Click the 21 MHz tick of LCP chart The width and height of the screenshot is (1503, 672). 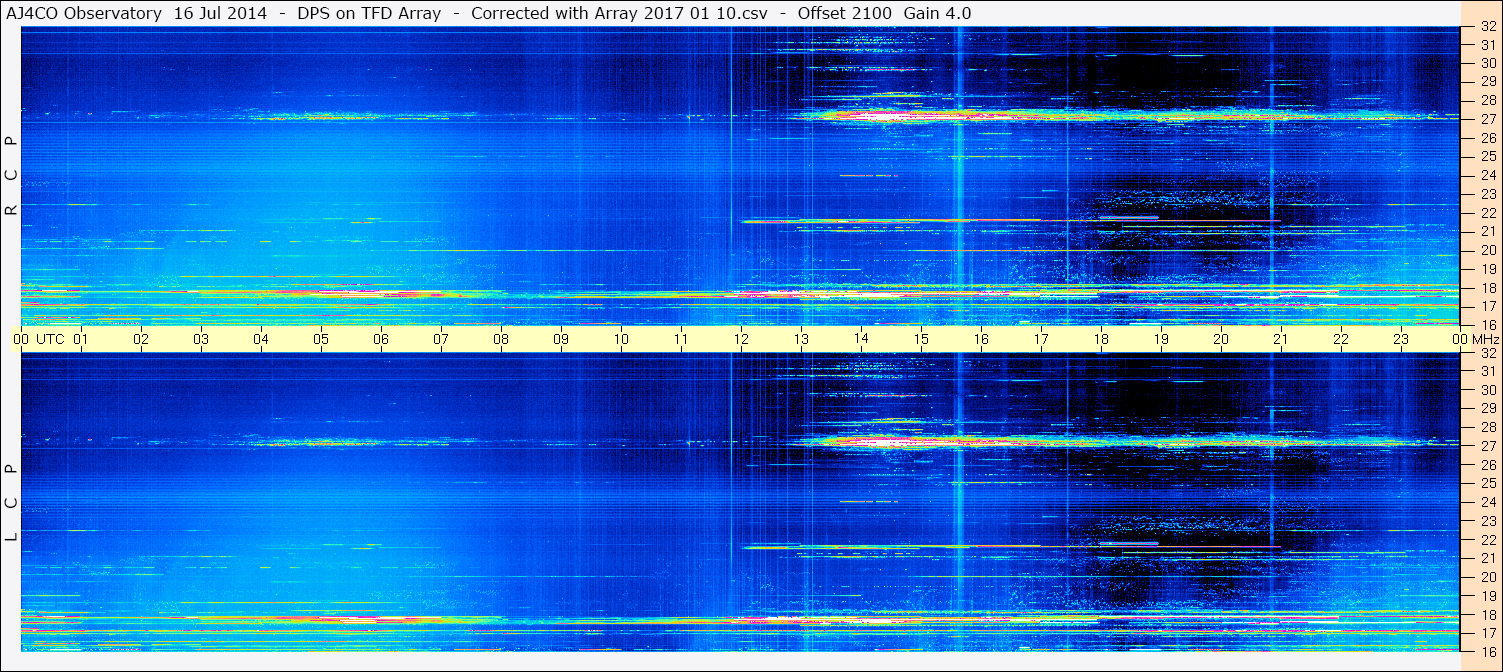[1488, 558]
